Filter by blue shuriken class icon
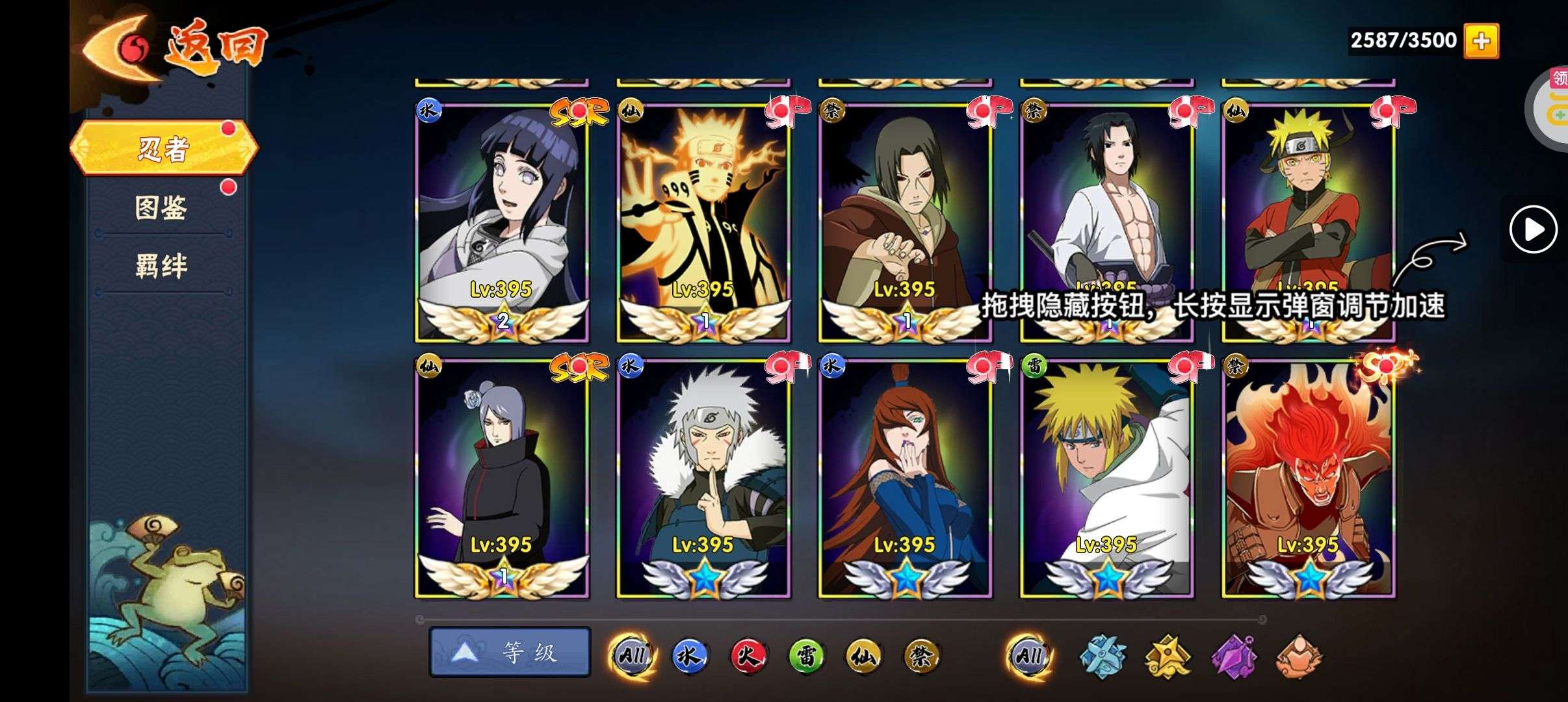 (x=1103, y=656)
